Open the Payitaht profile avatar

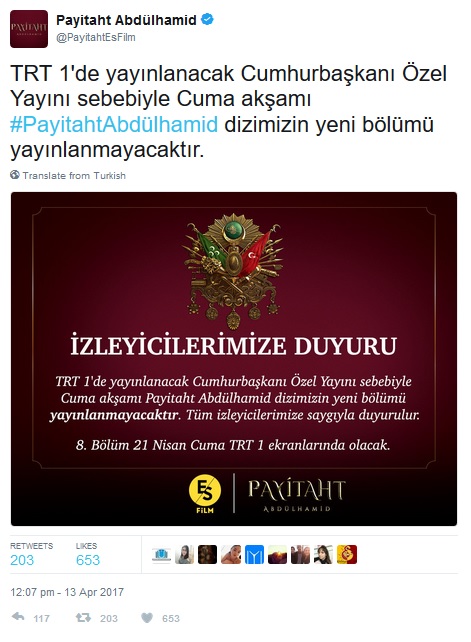29,29
